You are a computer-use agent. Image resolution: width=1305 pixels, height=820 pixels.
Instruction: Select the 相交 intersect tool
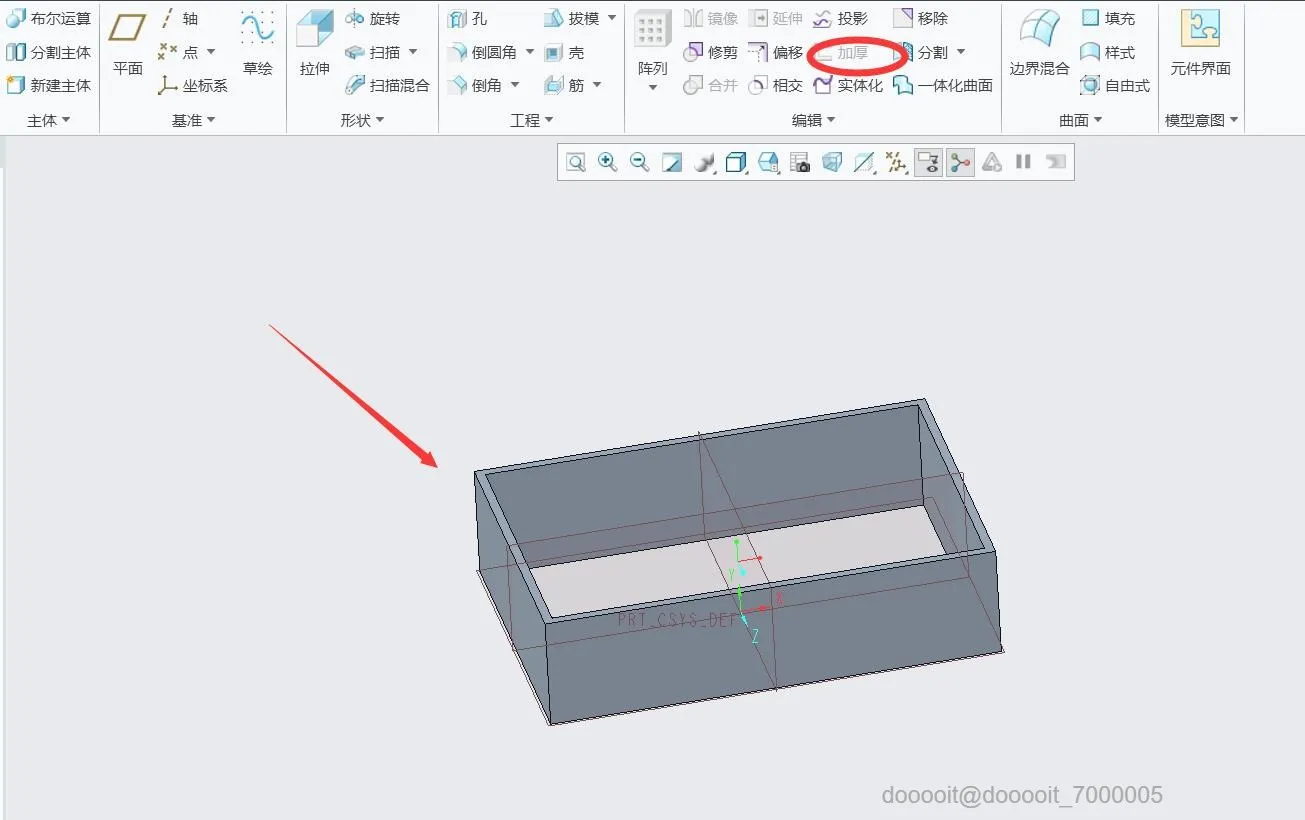click(776, 85)
